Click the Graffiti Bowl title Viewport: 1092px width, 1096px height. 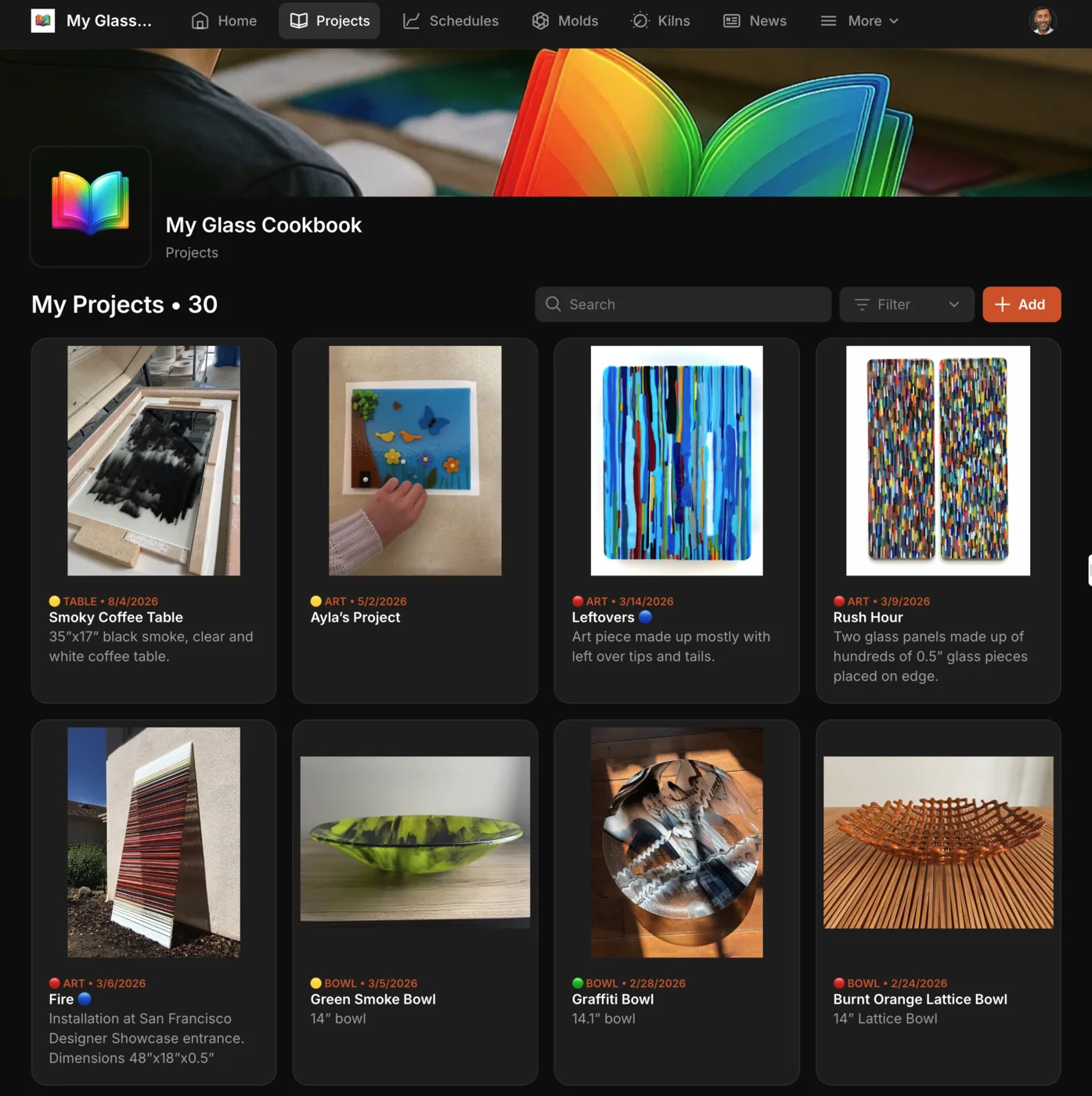[x=613, y=999]
